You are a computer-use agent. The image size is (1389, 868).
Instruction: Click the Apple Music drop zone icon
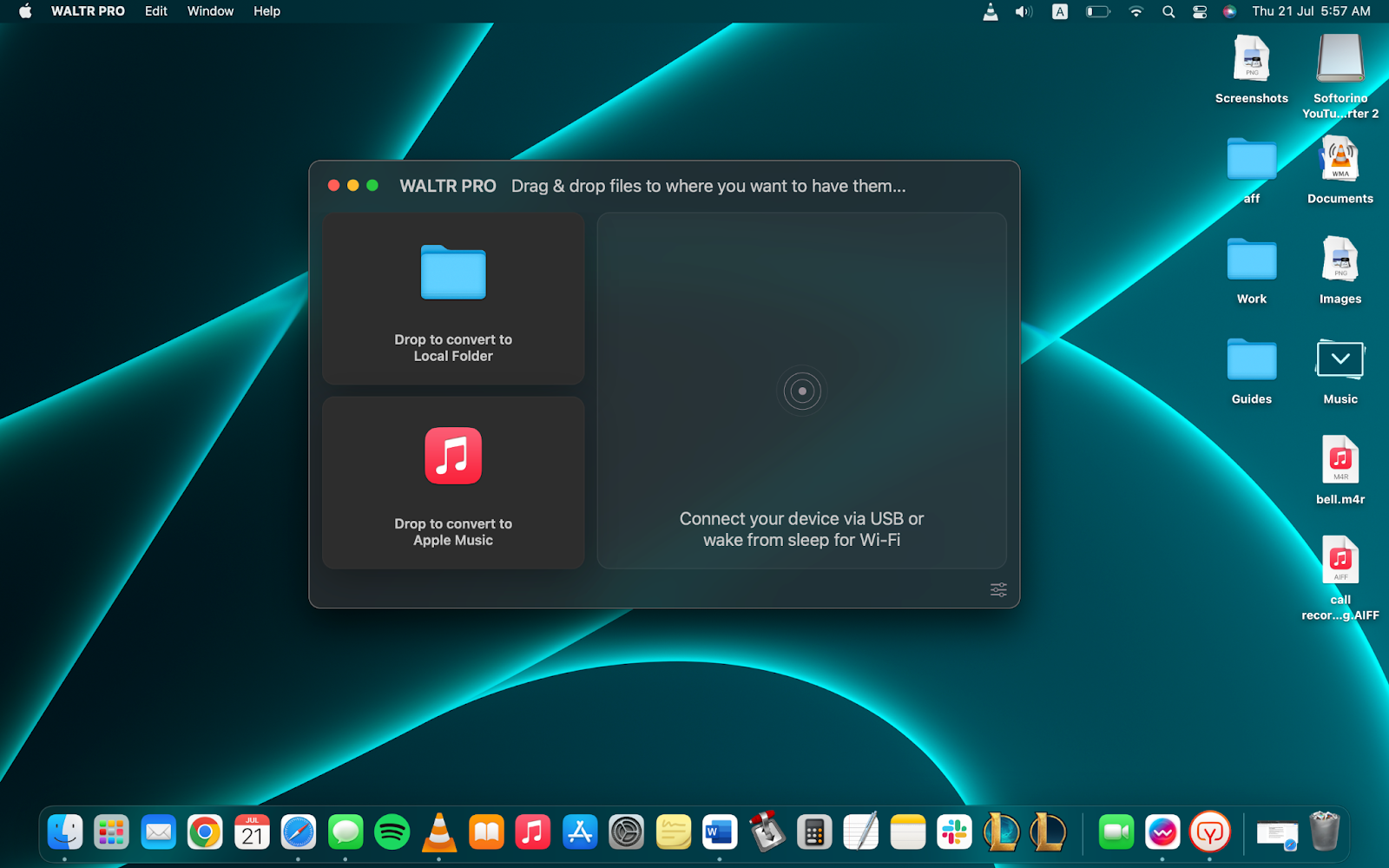(x=453, y=456)
